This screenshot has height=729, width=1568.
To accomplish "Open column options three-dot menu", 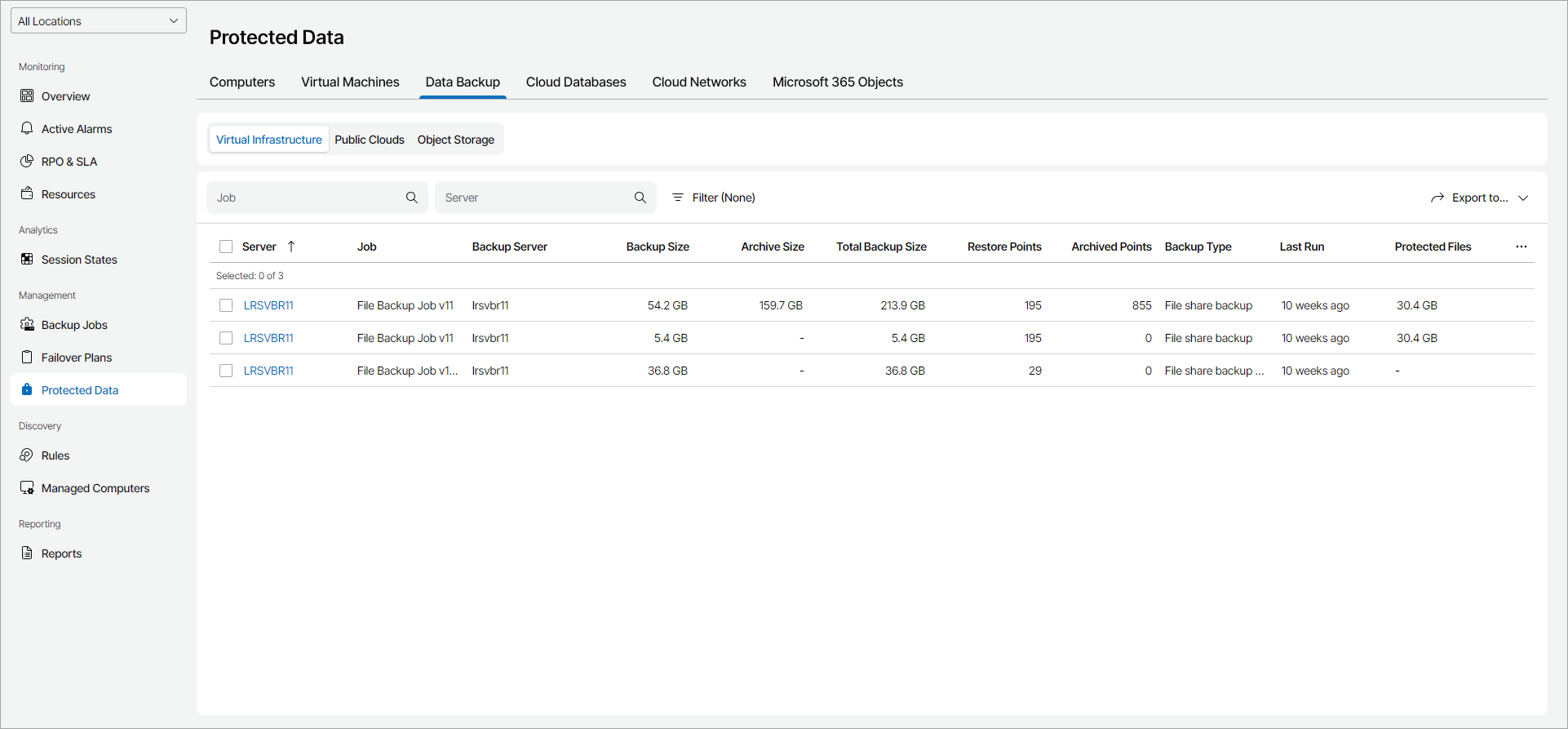I will [x=1521, y=247].
